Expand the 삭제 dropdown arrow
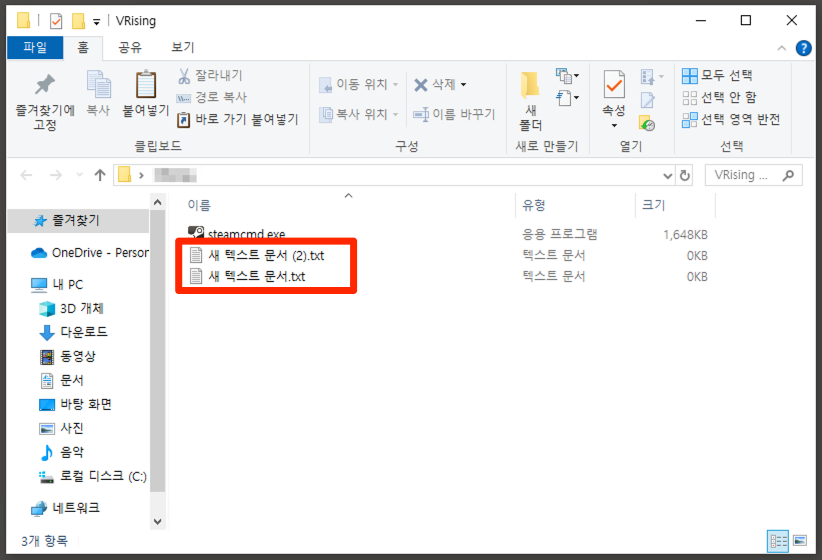The image size is (822, 560). 463,84
